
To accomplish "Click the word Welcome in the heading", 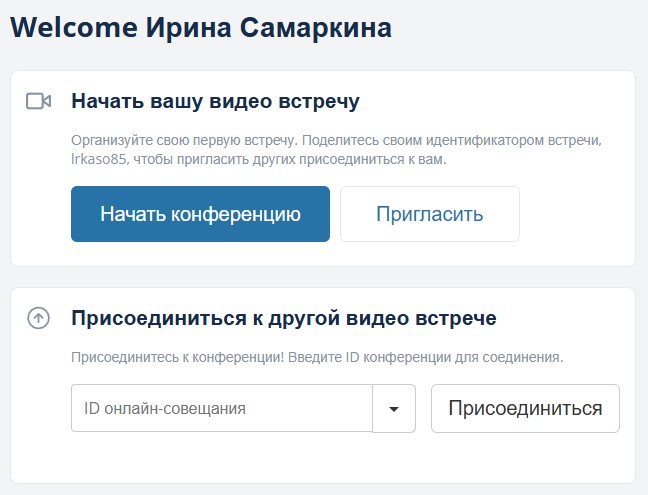I will (x=71, y=28).
